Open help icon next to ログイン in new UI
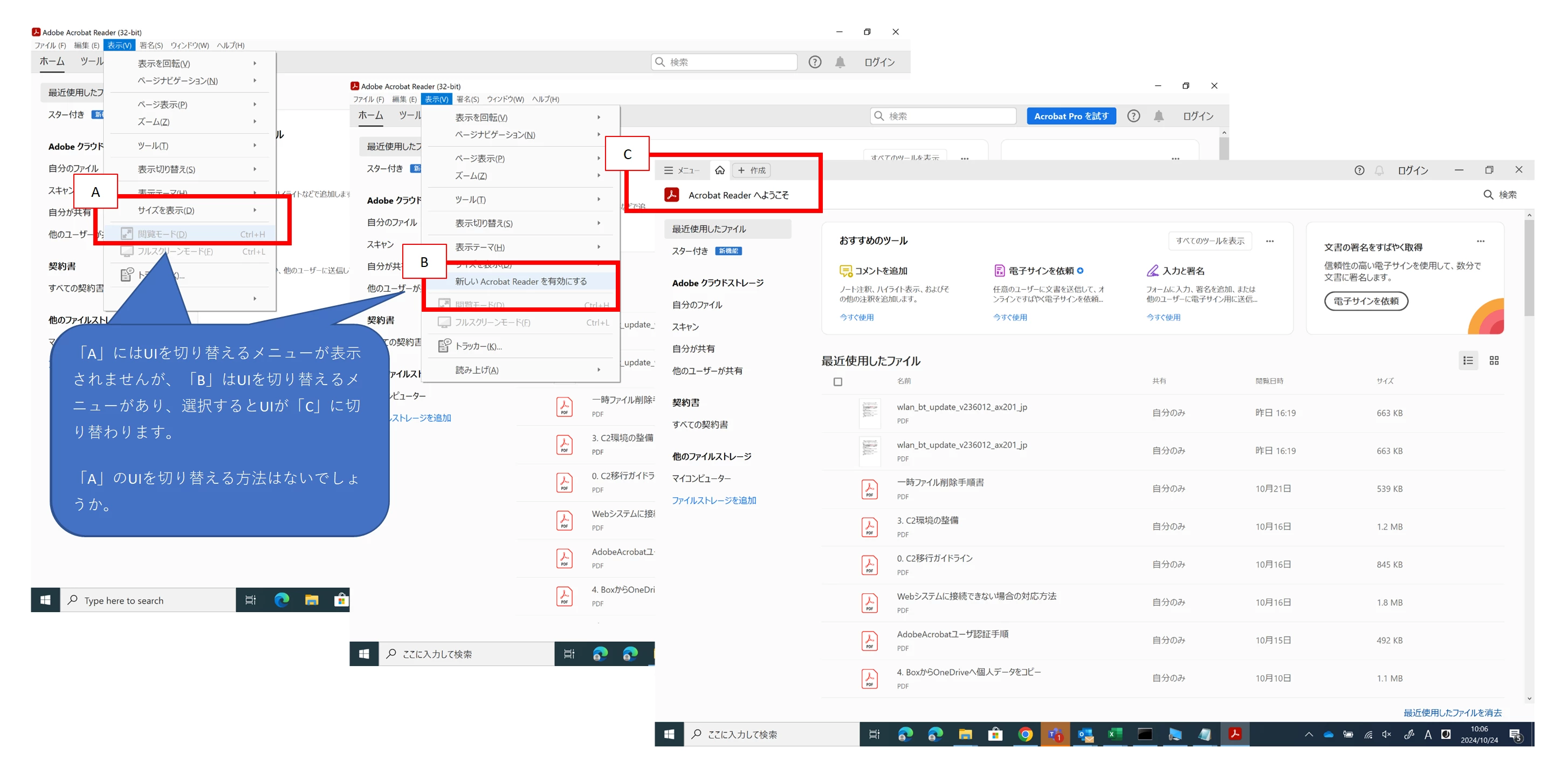Image resolution: width=1568 pixels, height=761 pixels. (1359, 170)
